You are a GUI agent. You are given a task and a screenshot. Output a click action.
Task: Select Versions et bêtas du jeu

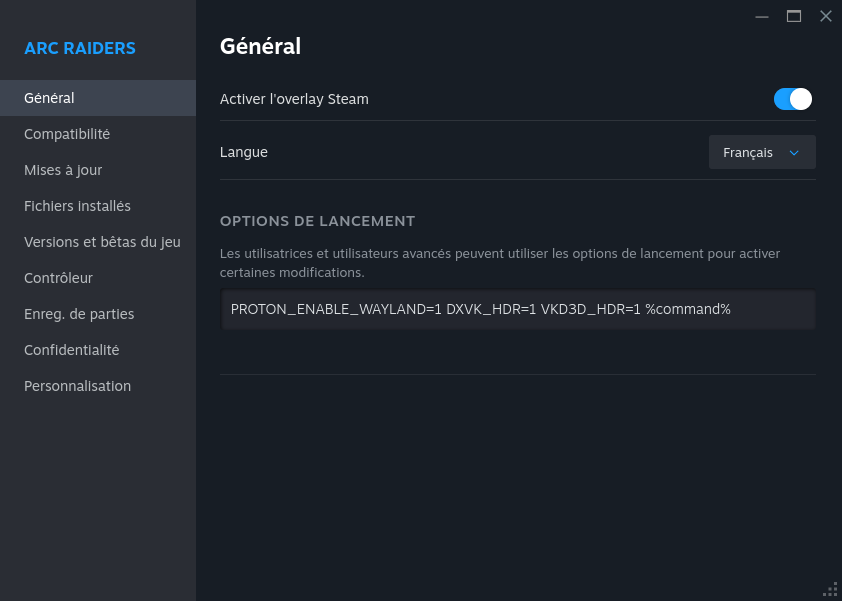[x=98, y=242]
